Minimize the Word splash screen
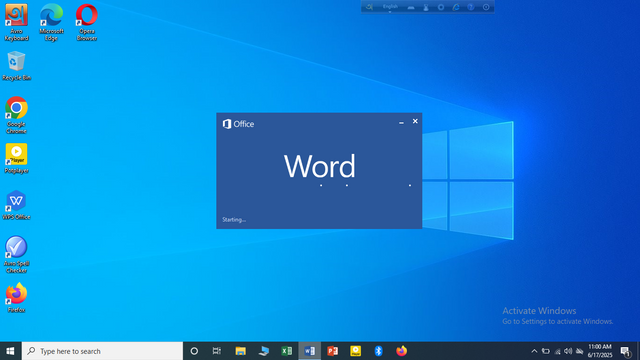640x360 pixels. (401, 122)
